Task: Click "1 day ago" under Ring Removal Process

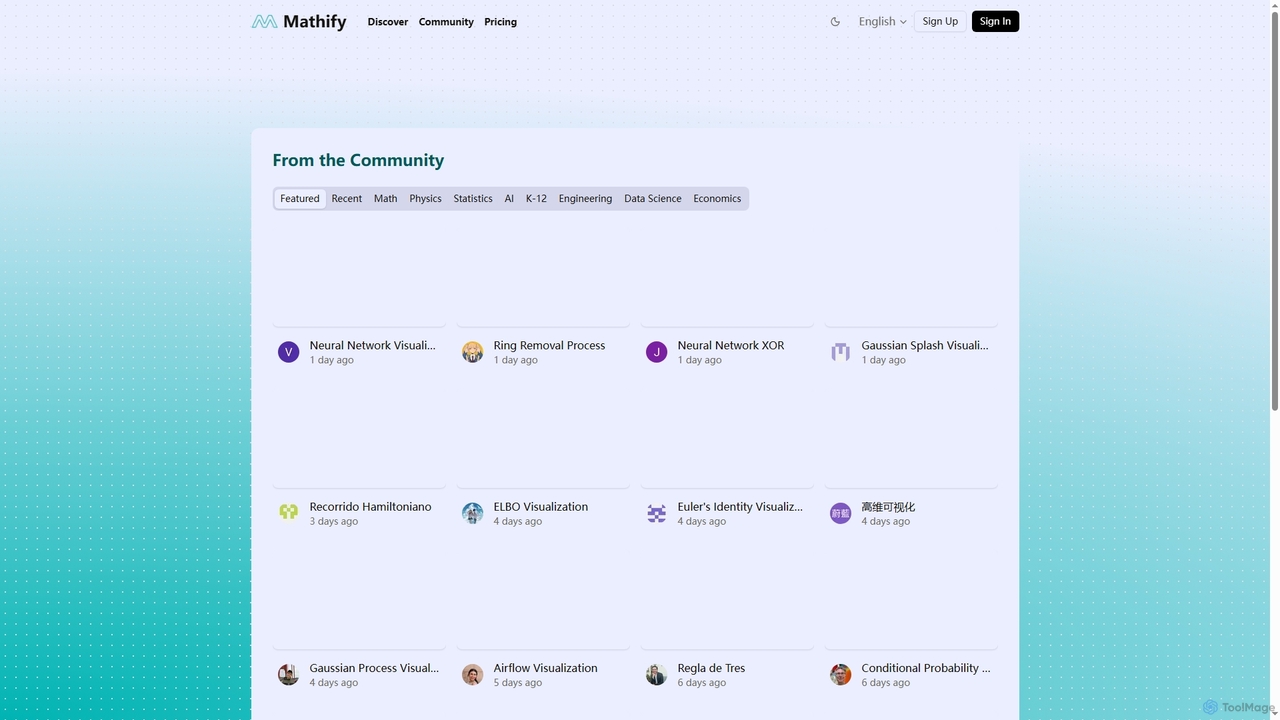Action: click(x=516, y=360)
